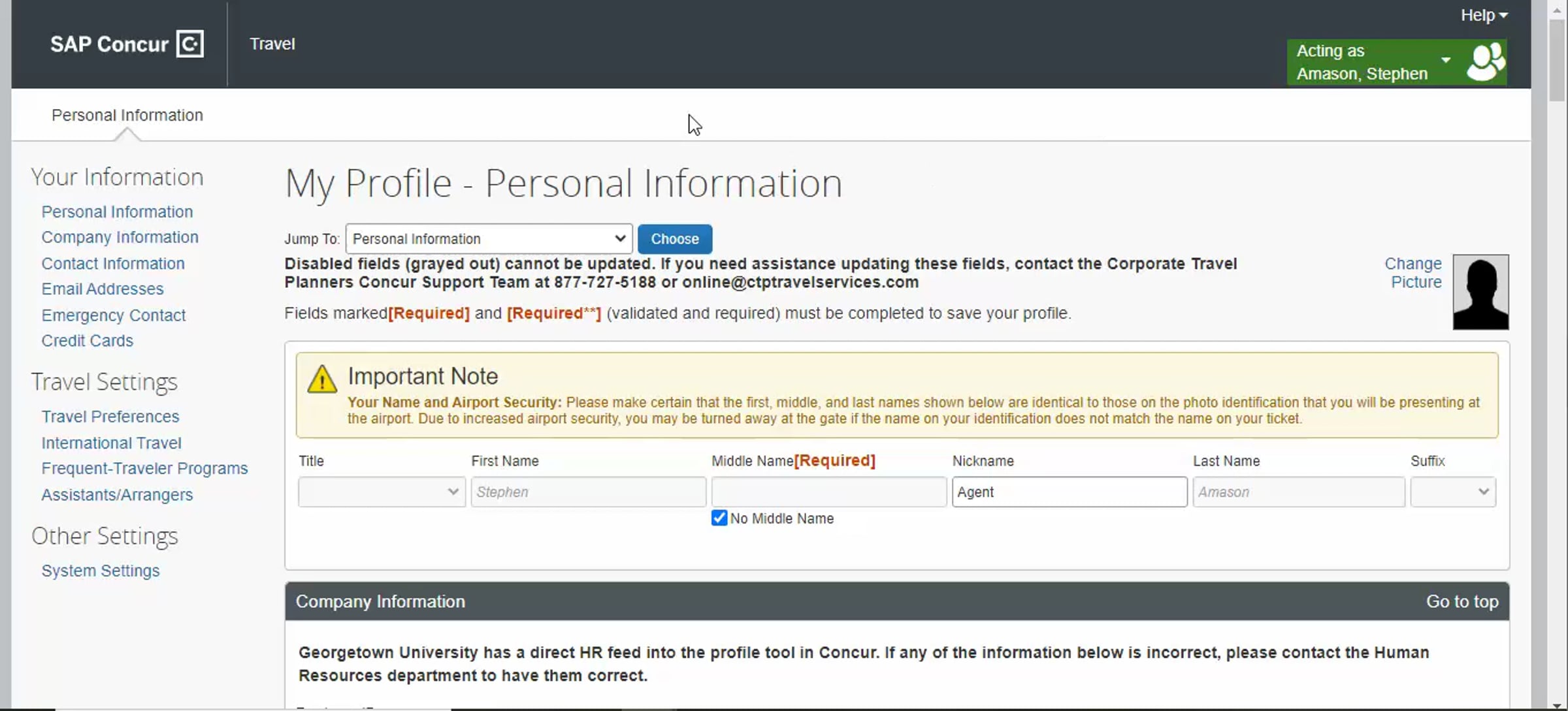Click the Company Information section header
This screenshot has width=1568, height=711.
(897, 601)
